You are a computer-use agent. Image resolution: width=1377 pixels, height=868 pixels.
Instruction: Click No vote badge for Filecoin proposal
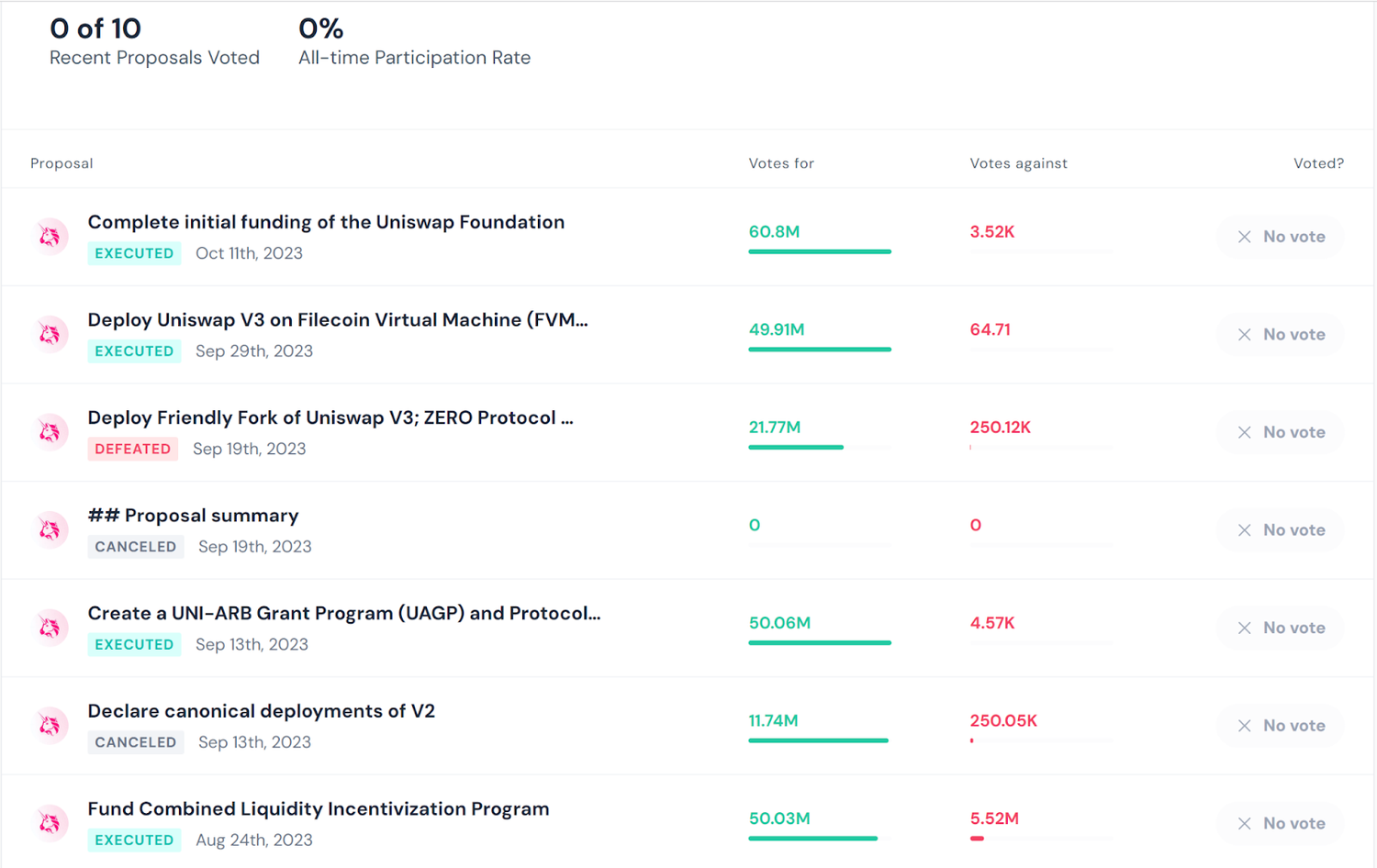[x=1280, y=334]
